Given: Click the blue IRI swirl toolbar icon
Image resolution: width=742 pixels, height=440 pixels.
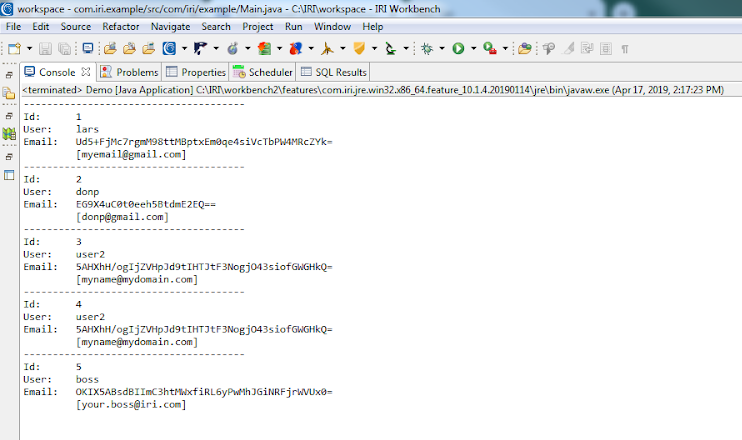Looking at the screenshot, I should point(169,48).
